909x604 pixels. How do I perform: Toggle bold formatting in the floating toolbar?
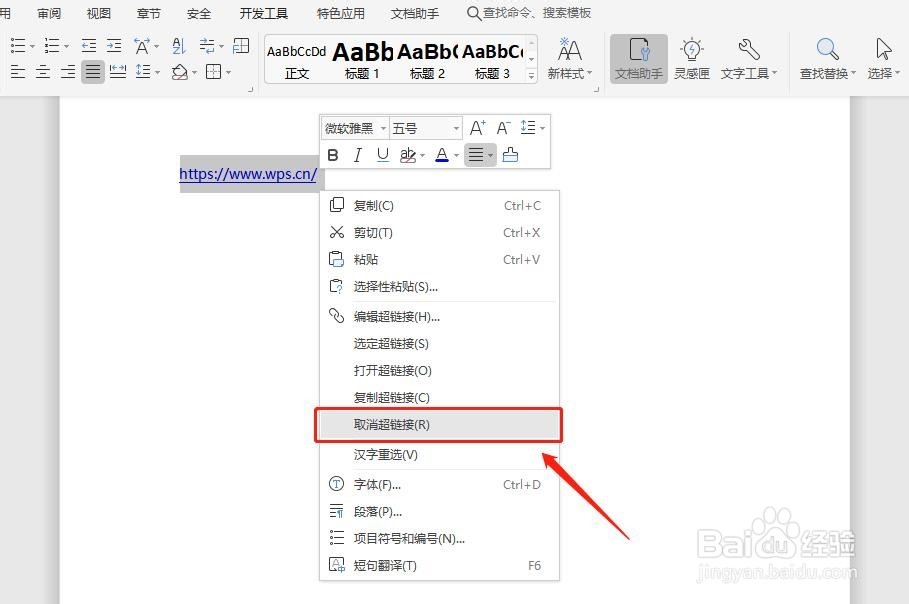pos(333,155)
